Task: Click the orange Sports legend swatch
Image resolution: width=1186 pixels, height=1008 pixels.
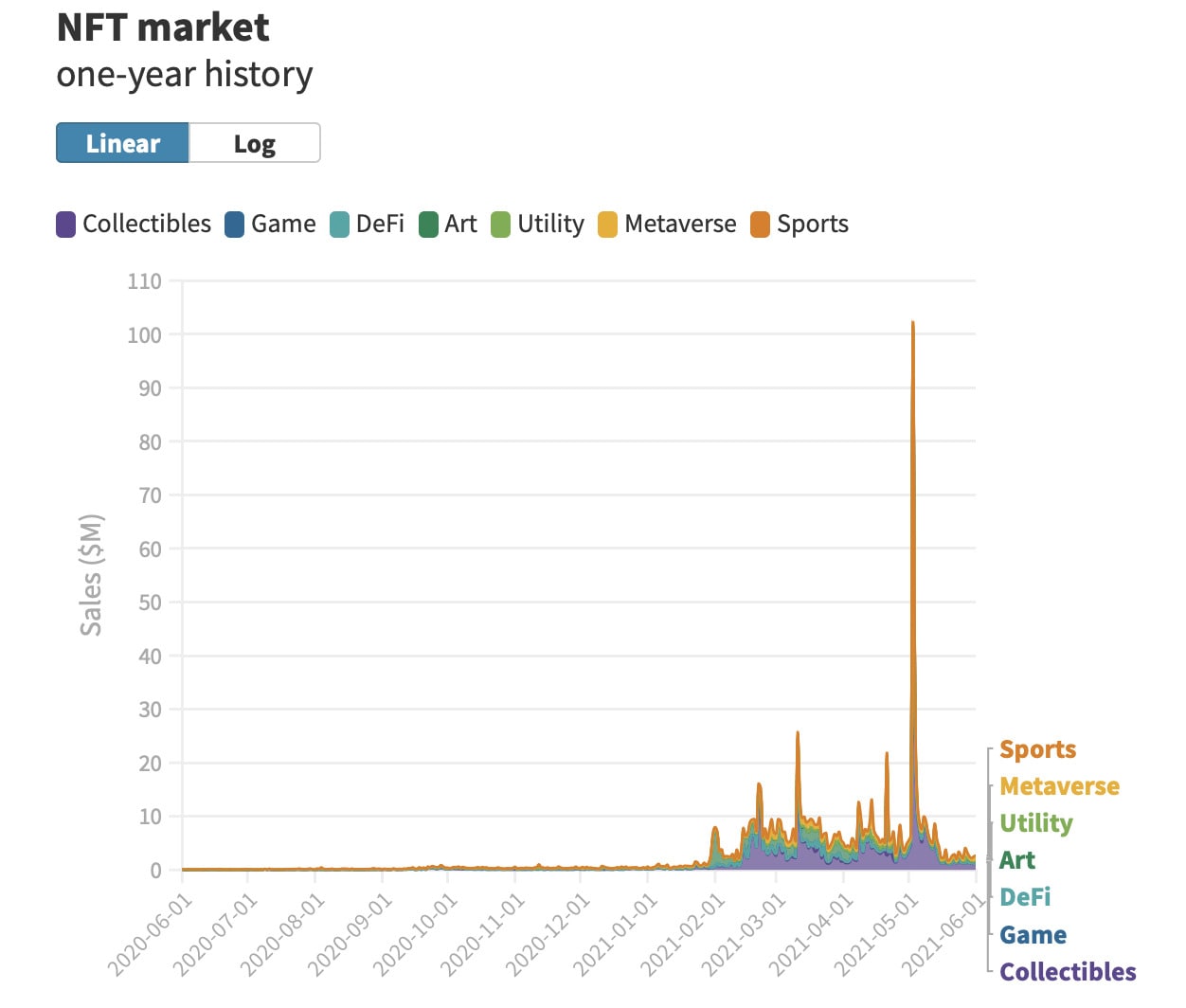Action: click(760, 225)
